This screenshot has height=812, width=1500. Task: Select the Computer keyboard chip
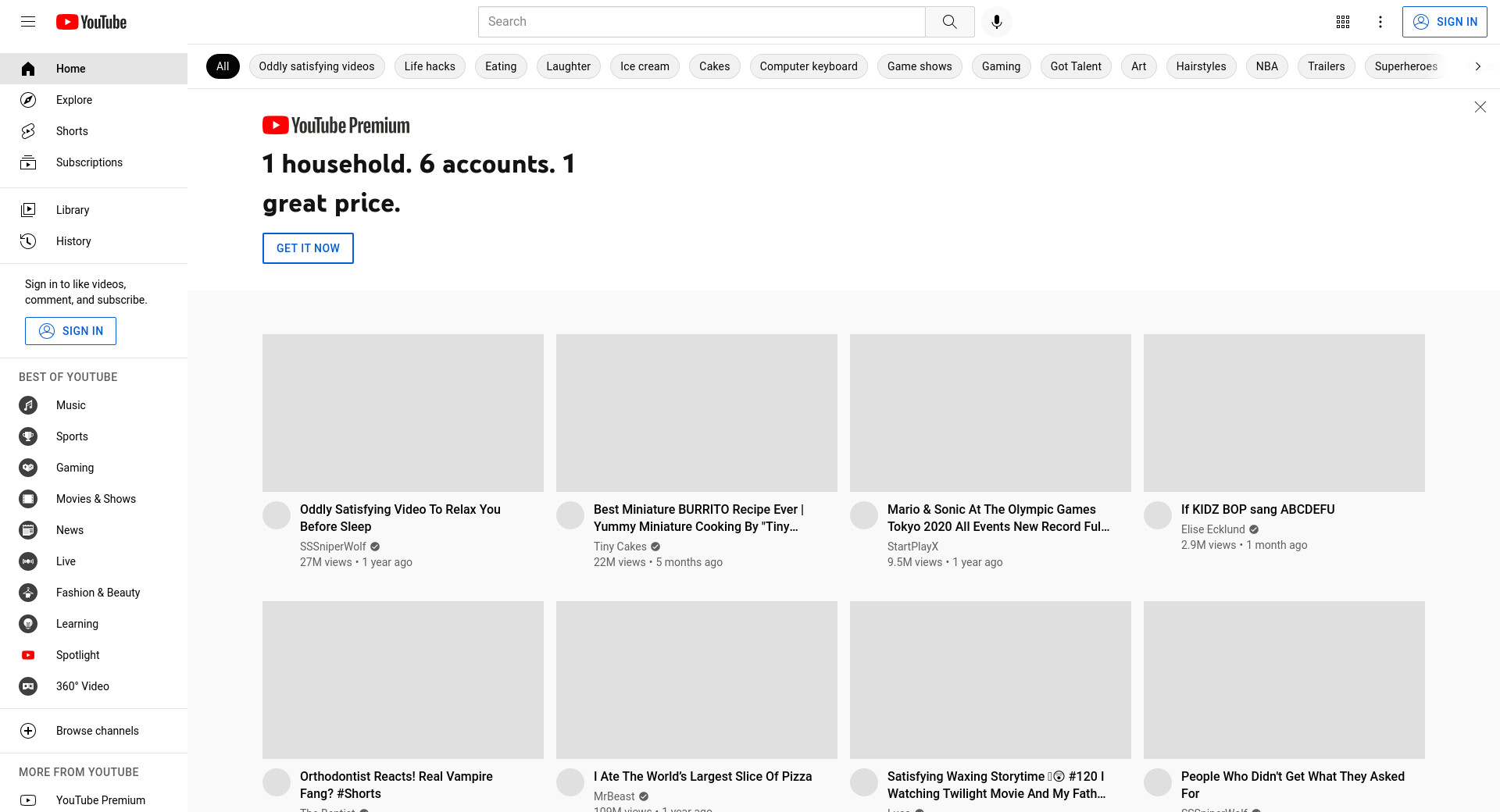[809, 66]
